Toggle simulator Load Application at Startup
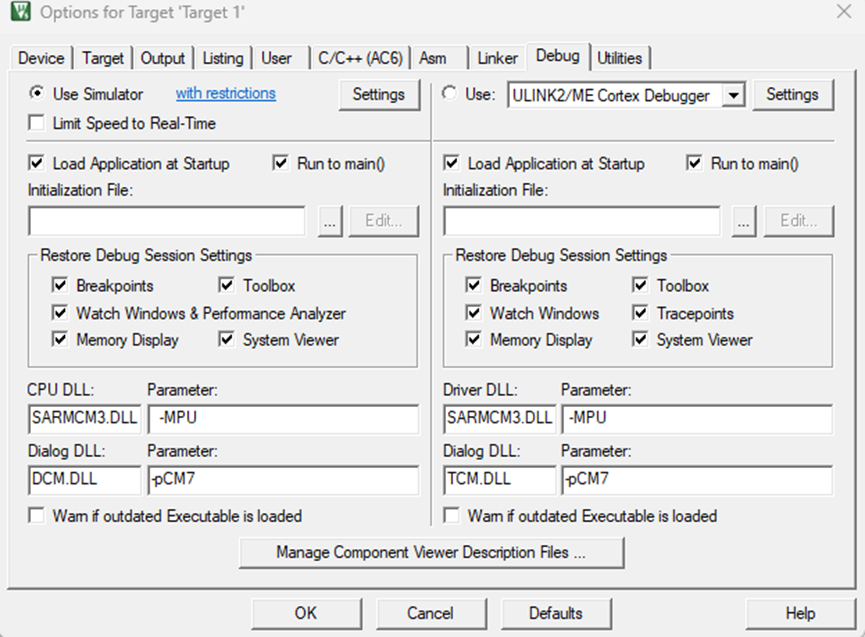865x637 pixels. [36, 163]
